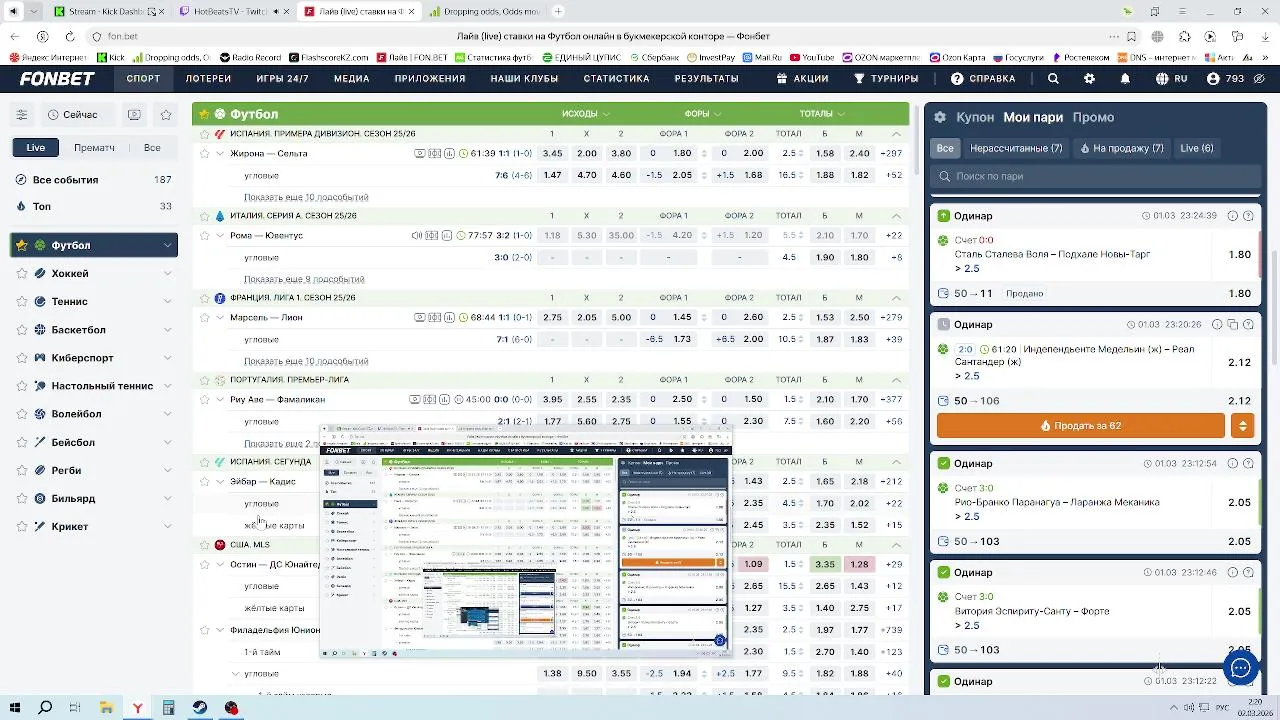Collapse Жирона — Сельта sub-events

[220, 154]
